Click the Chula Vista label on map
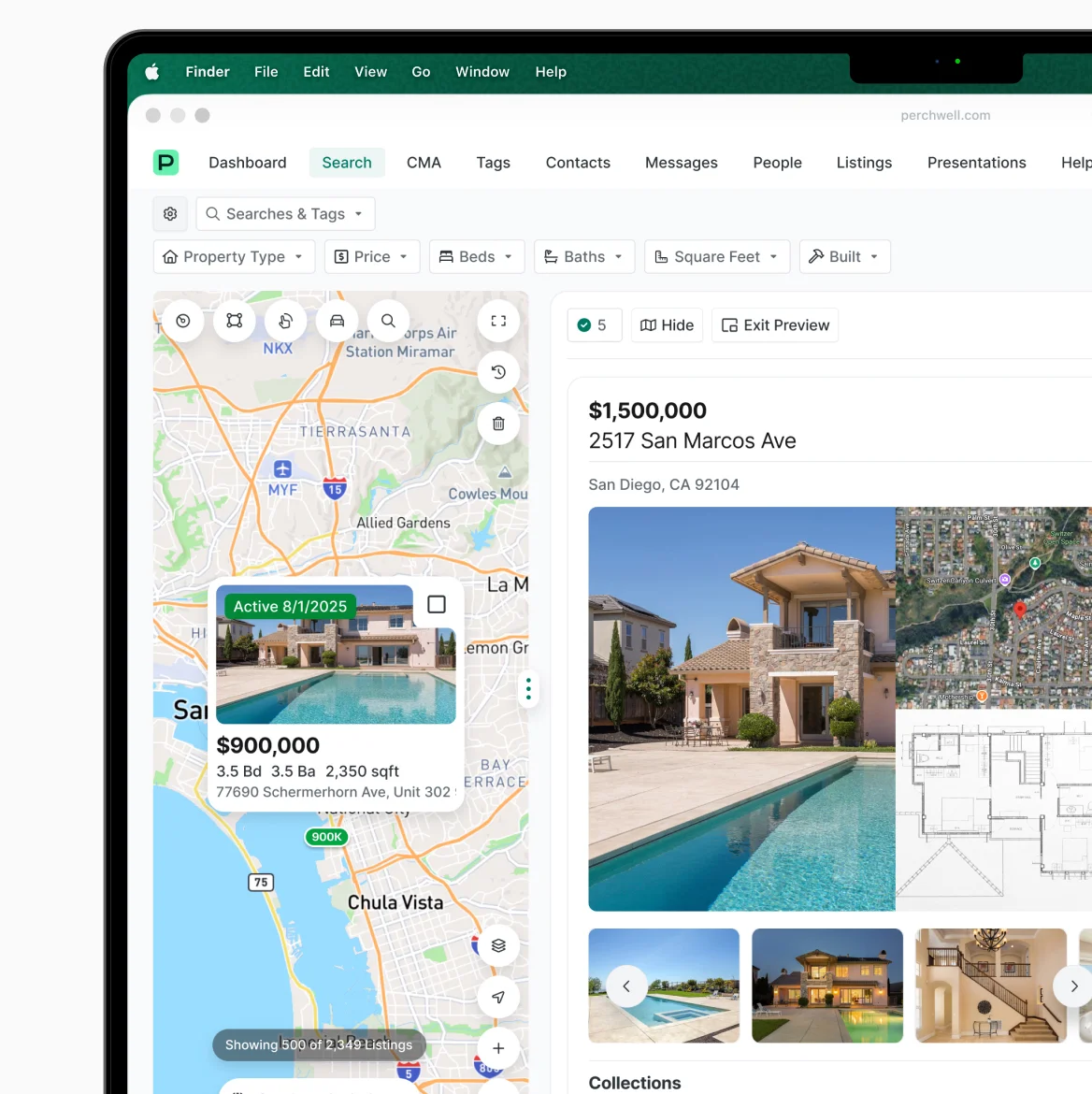Image resolution: width=1092 pixels, height=1094 pixels. click(x=395, y=903)
